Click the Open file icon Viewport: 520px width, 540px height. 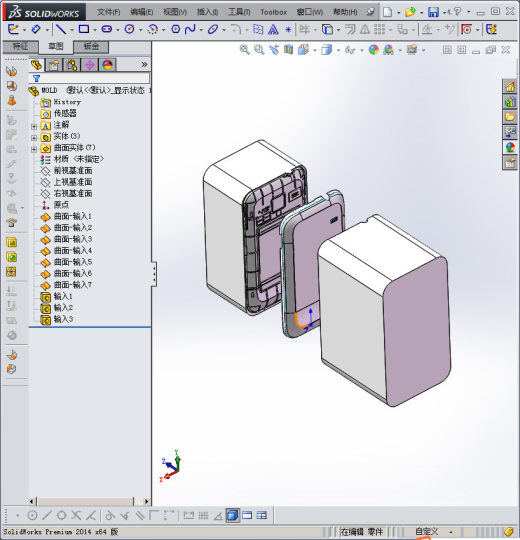410,12
